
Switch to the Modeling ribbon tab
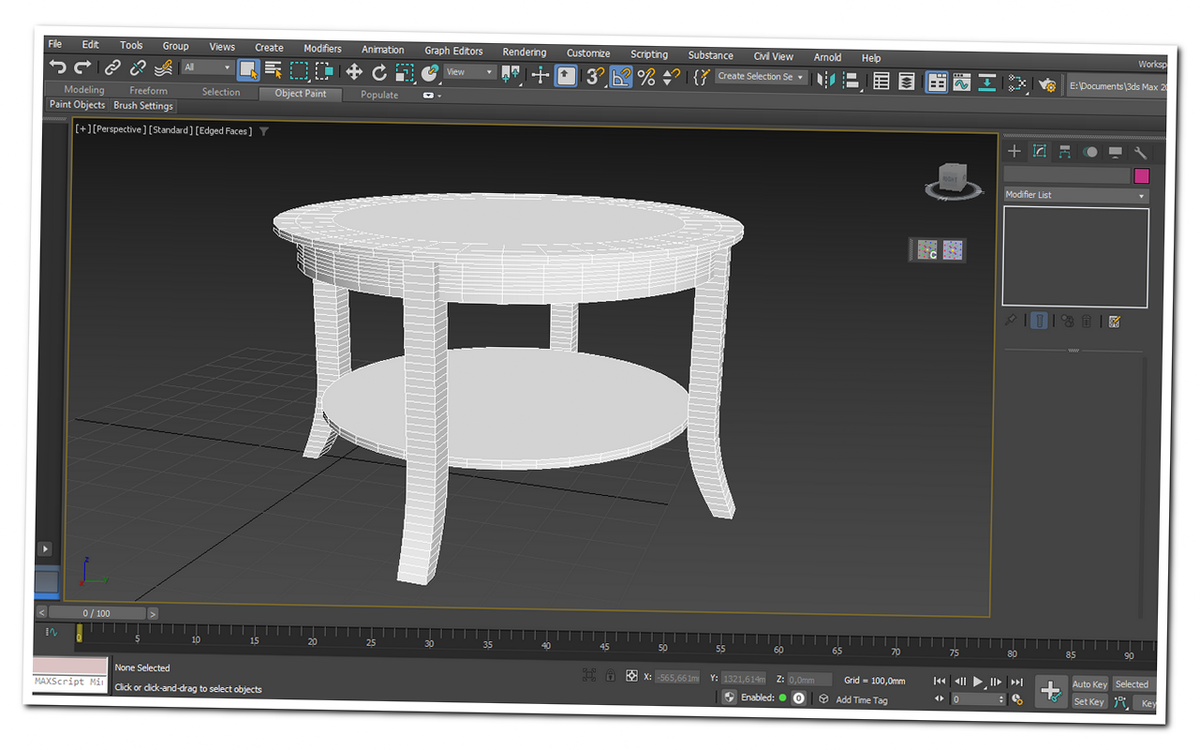(84, 90)
